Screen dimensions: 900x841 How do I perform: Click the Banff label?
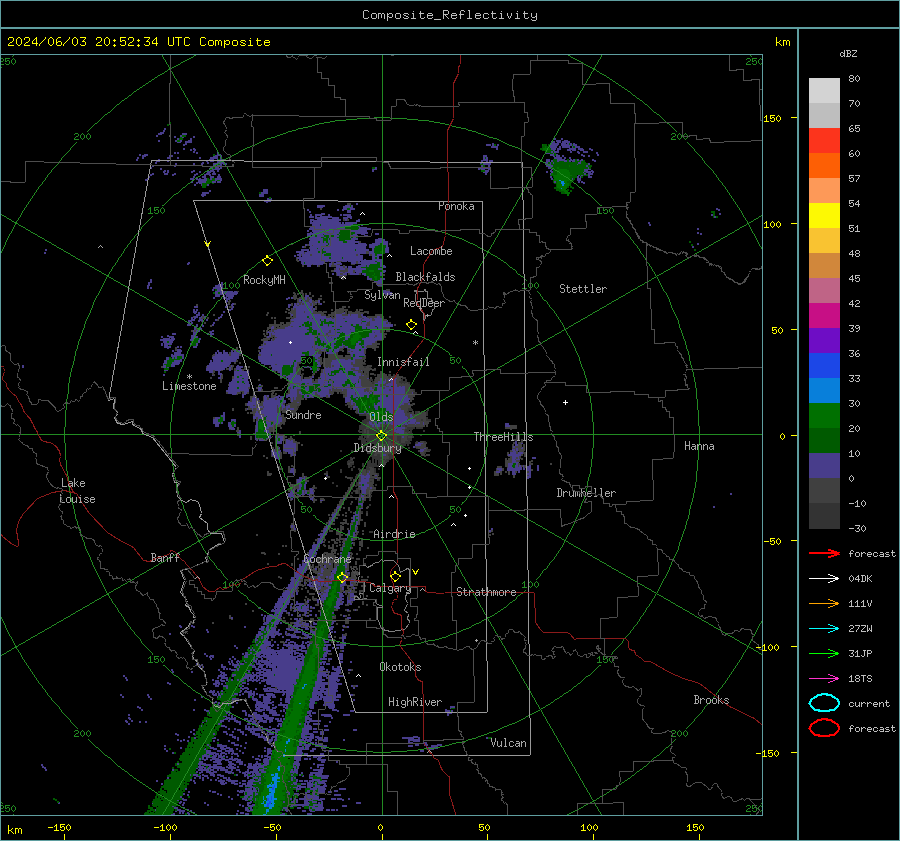click(165, 557)
